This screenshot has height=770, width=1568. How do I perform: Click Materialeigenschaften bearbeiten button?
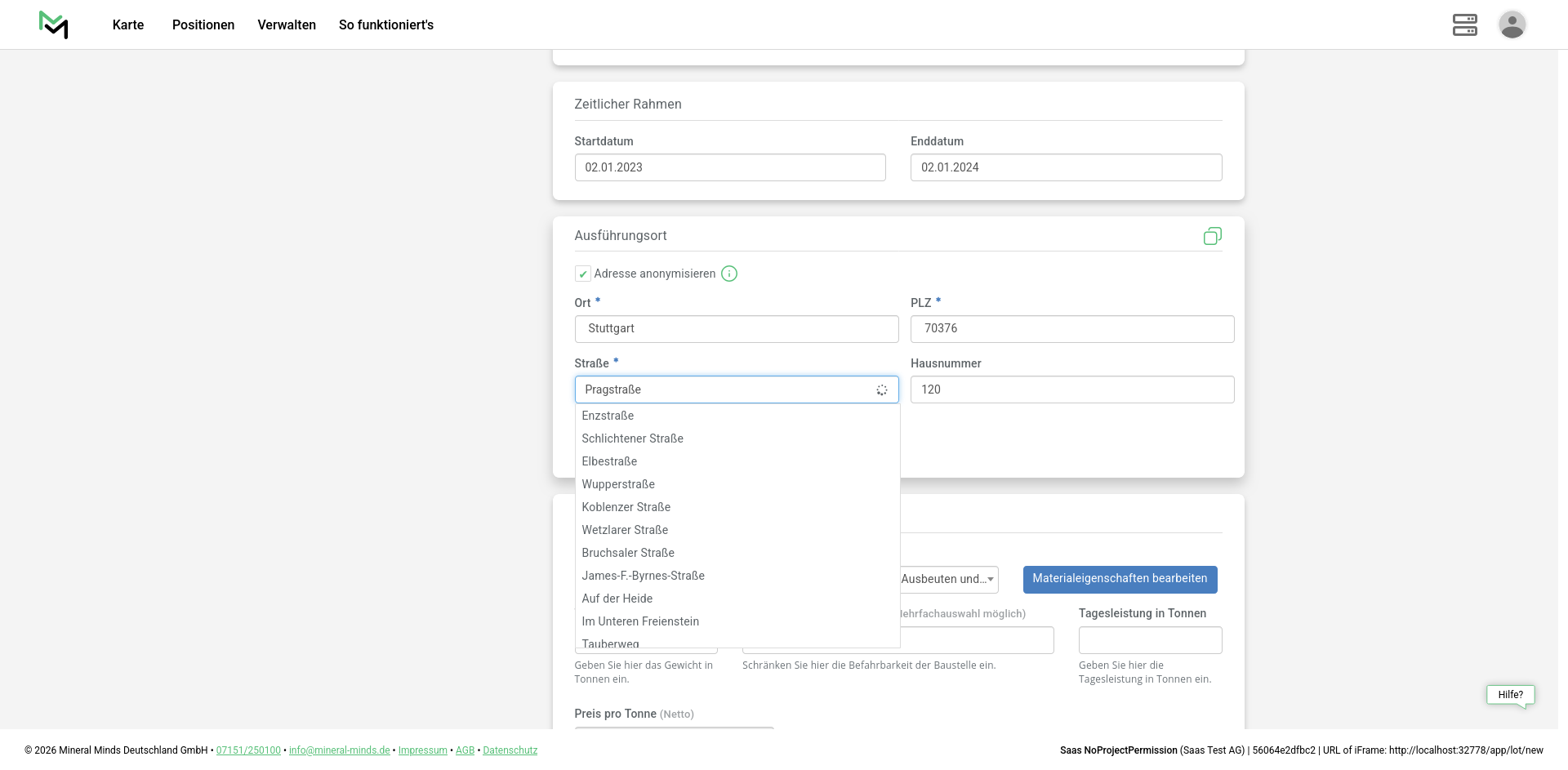1120,579
